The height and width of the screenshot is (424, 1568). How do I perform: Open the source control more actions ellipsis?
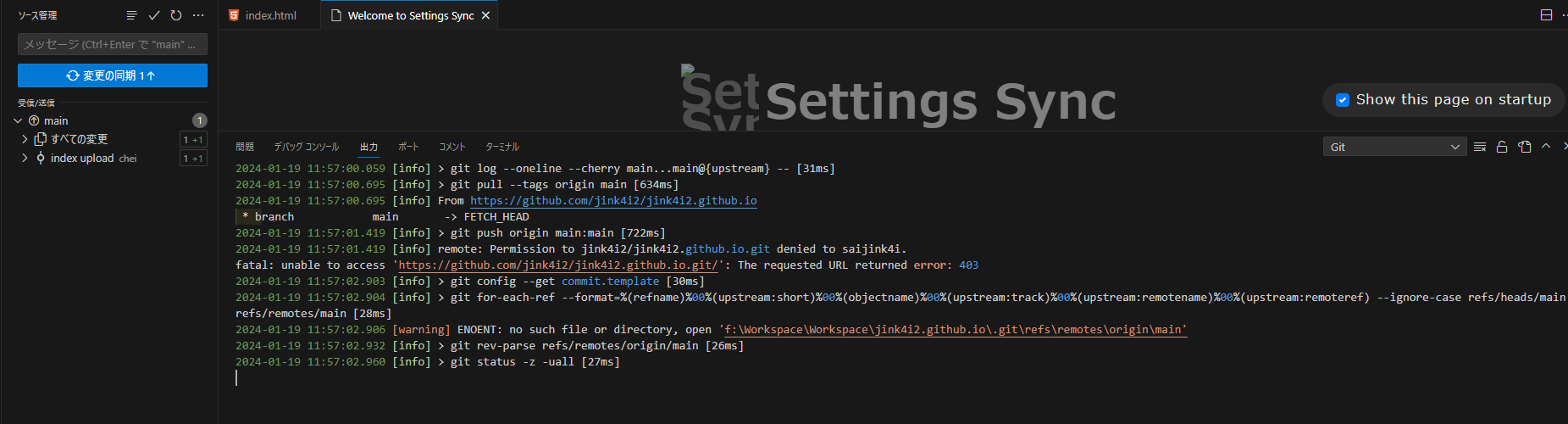point(198,15)
